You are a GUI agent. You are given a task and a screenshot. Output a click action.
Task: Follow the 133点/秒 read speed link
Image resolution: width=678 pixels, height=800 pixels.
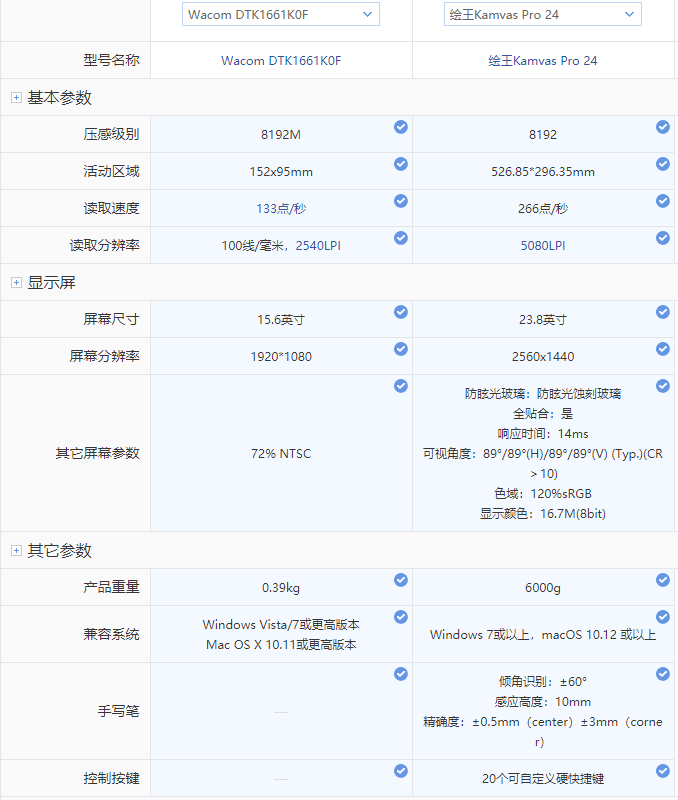[x=281, y=209]
